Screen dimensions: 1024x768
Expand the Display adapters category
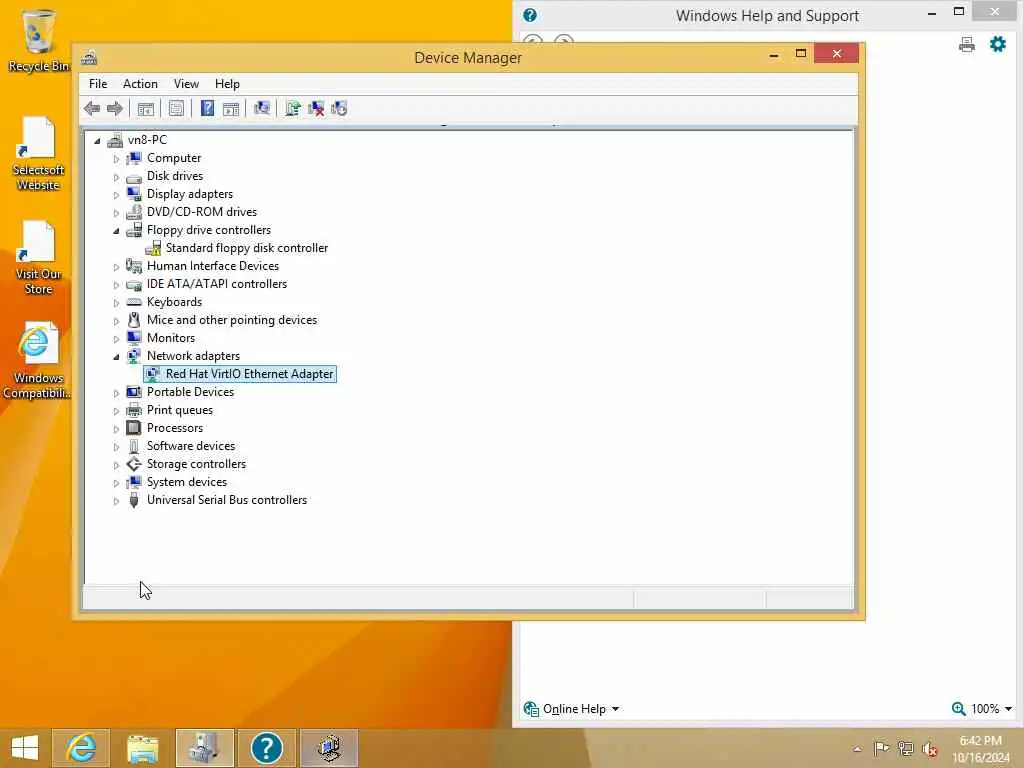116,195
